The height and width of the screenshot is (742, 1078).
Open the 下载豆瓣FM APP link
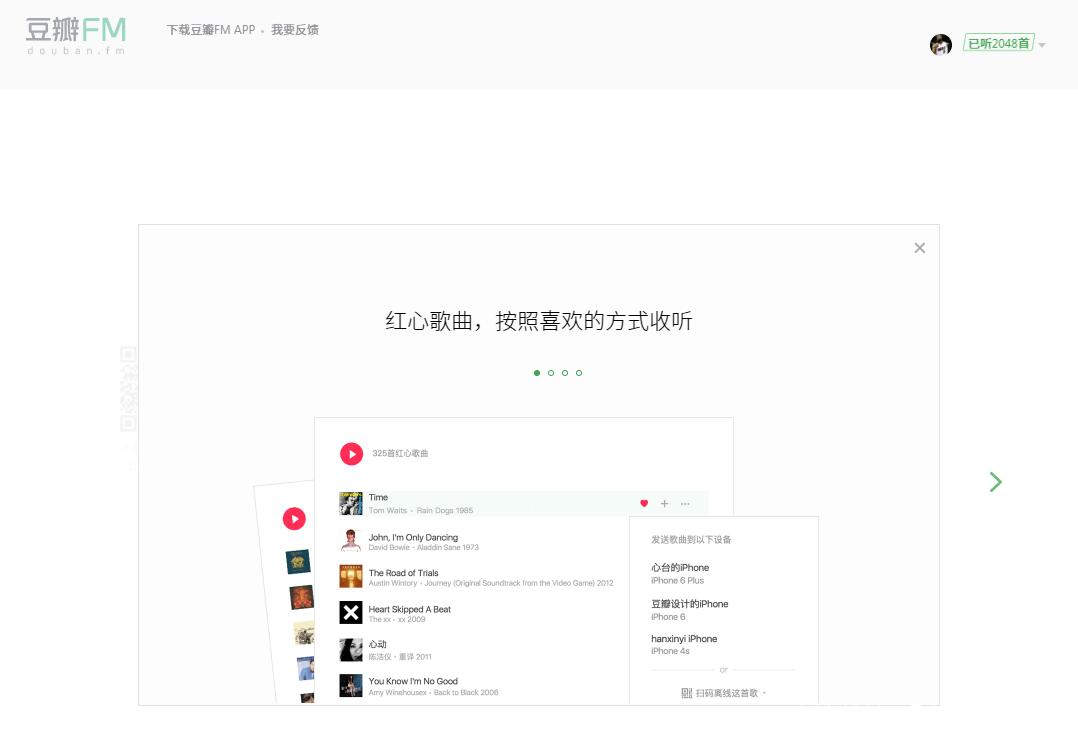point(211,30)
